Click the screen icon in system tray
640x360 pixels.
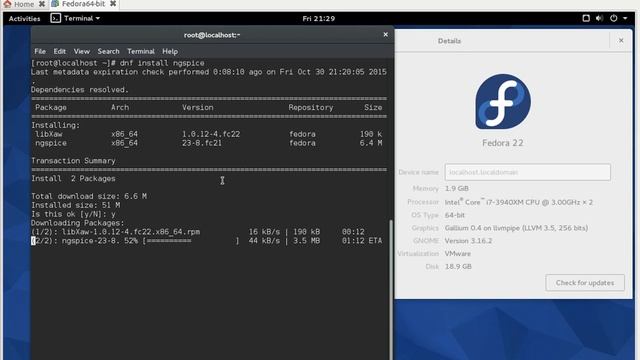[586, 18]
